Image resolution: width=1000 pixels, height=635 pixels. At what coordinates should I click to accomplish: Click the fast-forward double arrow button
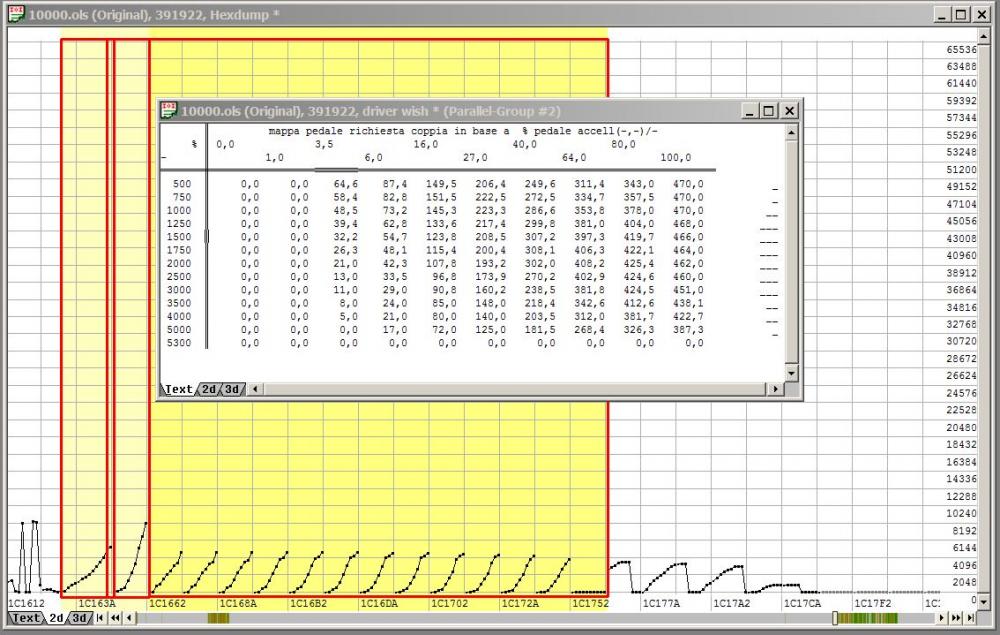pos(954,619)
